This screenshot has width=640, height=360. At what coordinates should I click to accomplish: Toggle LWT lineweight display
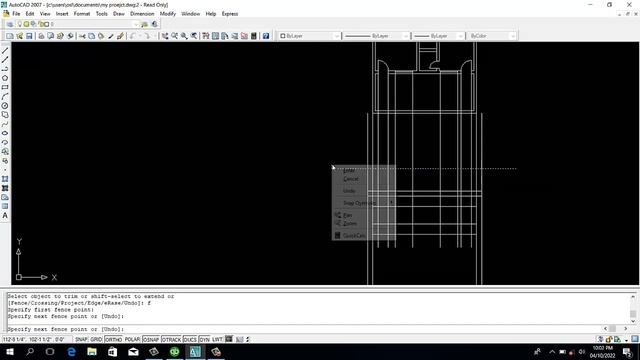click(217, 339)
